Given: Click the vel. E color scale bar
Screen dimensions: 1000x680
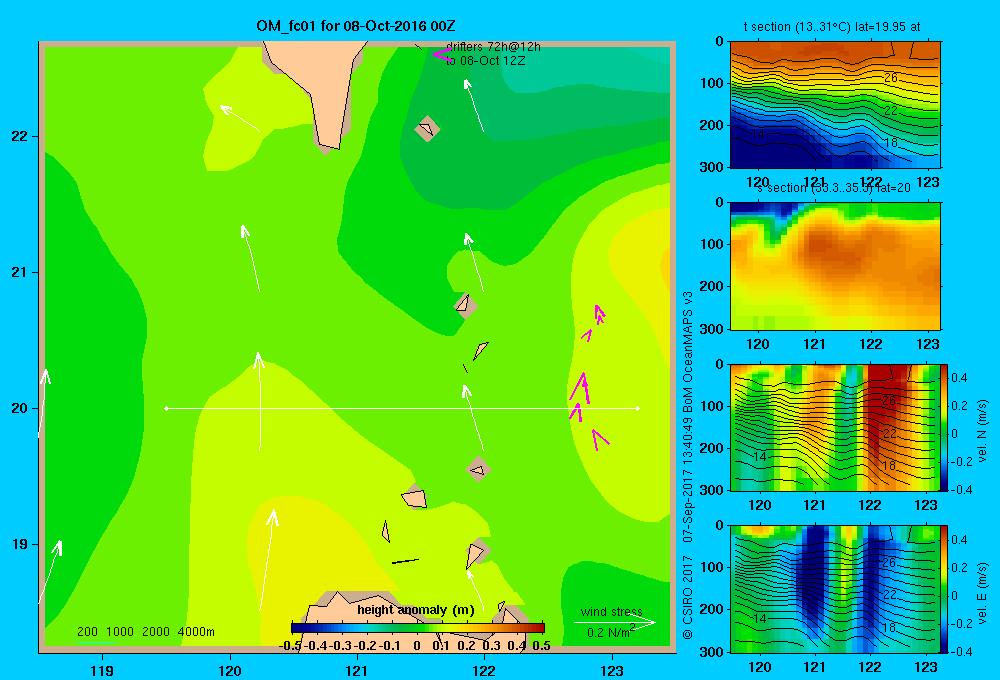Looking at the screenshot, I should (945, 589).
